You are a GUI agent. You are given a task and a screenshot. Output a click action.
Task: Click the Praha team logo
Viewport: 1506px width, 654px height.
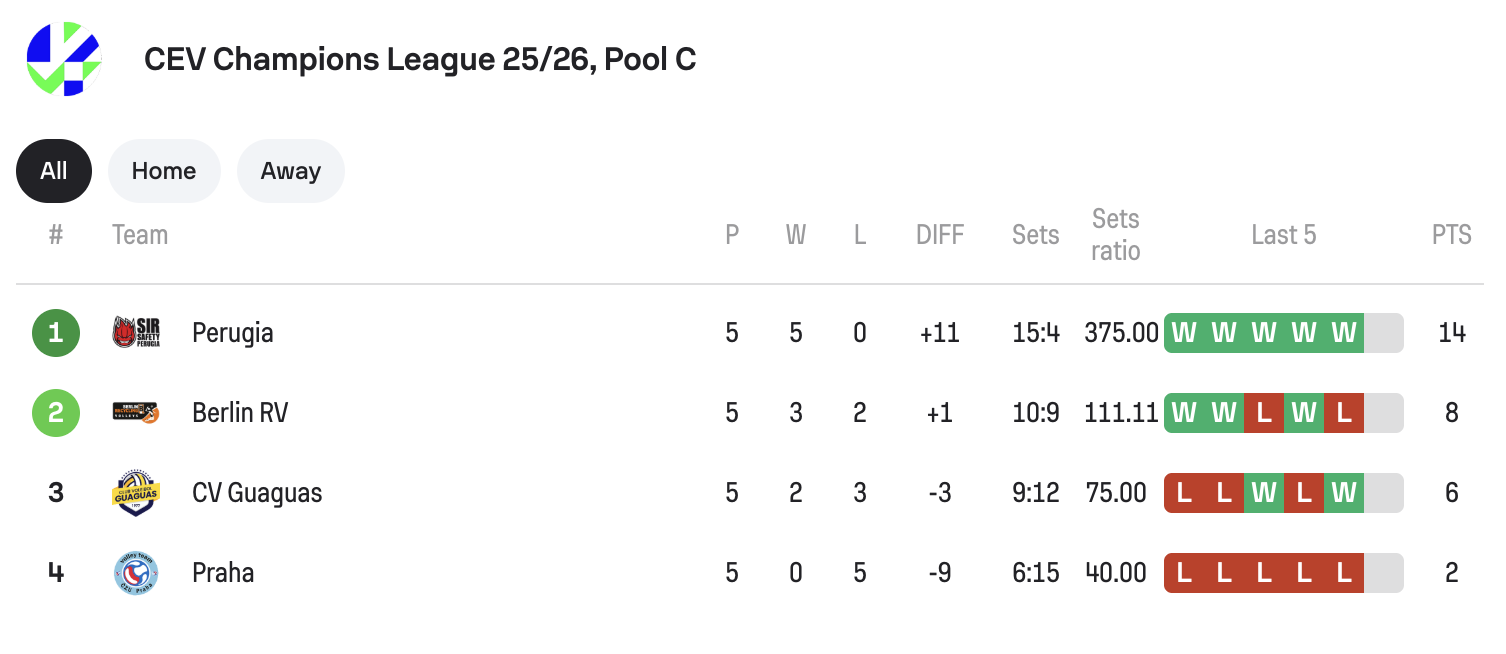[x=136, y=572]
